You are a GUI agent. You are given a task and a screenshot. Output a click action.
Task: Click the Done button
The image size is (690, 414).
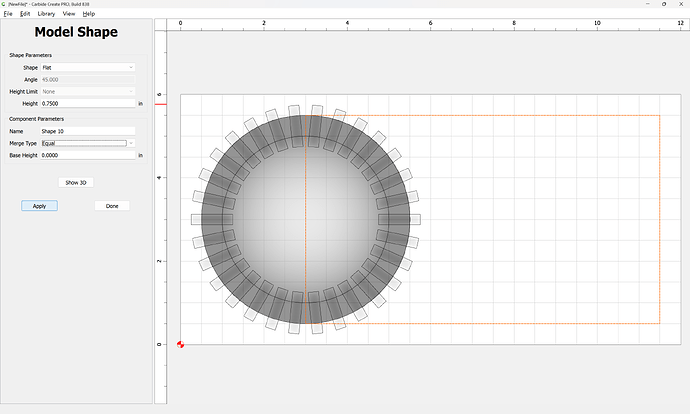coord(112,206)
